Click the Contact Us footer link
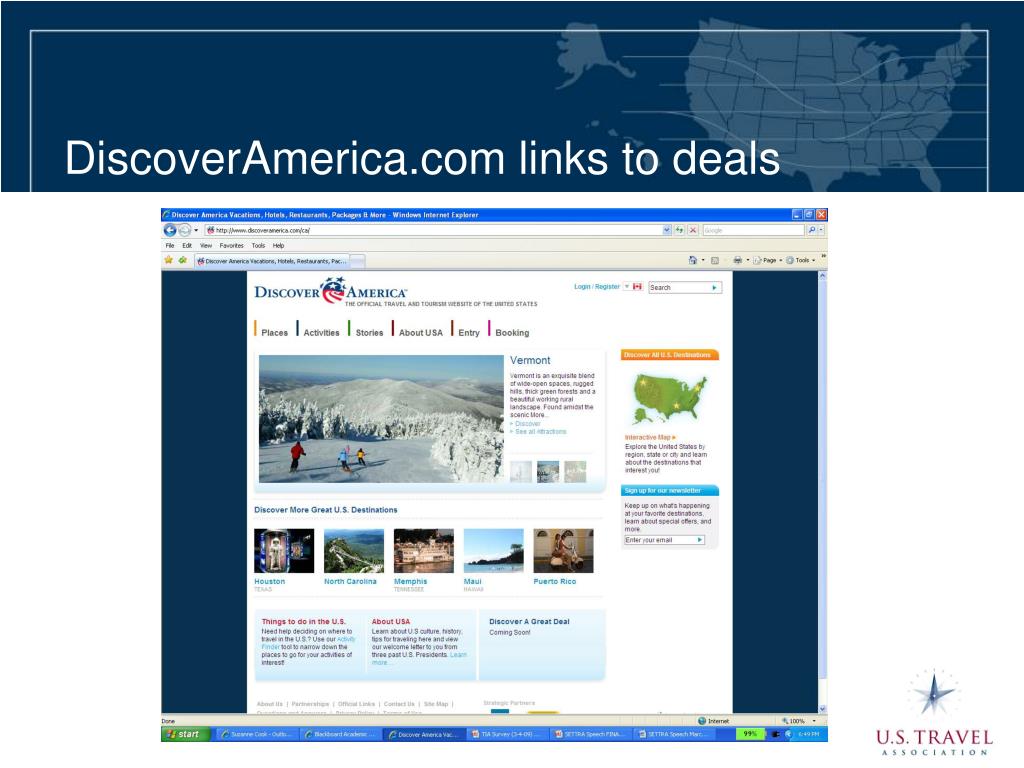1024x768 pixels. click(399, 704)
